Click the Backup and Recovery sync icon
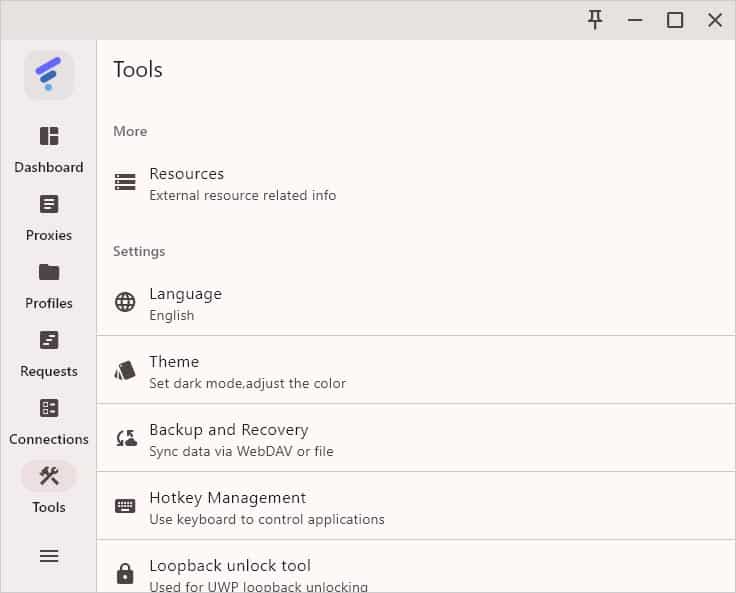Image resolution: width=736 pixels, height=593 pixels. coord(126,438)
